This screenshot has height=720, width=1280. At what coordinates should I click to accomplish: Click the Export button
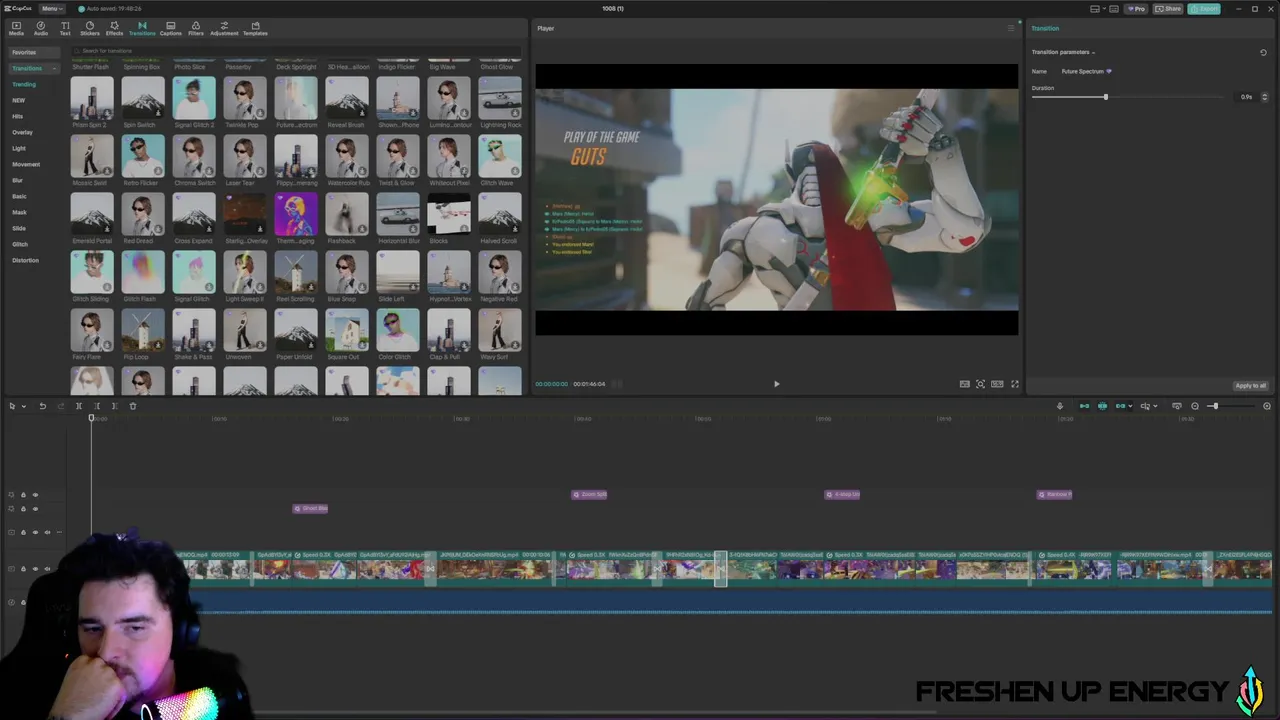pyautogui.click(x=1204, y=9)
